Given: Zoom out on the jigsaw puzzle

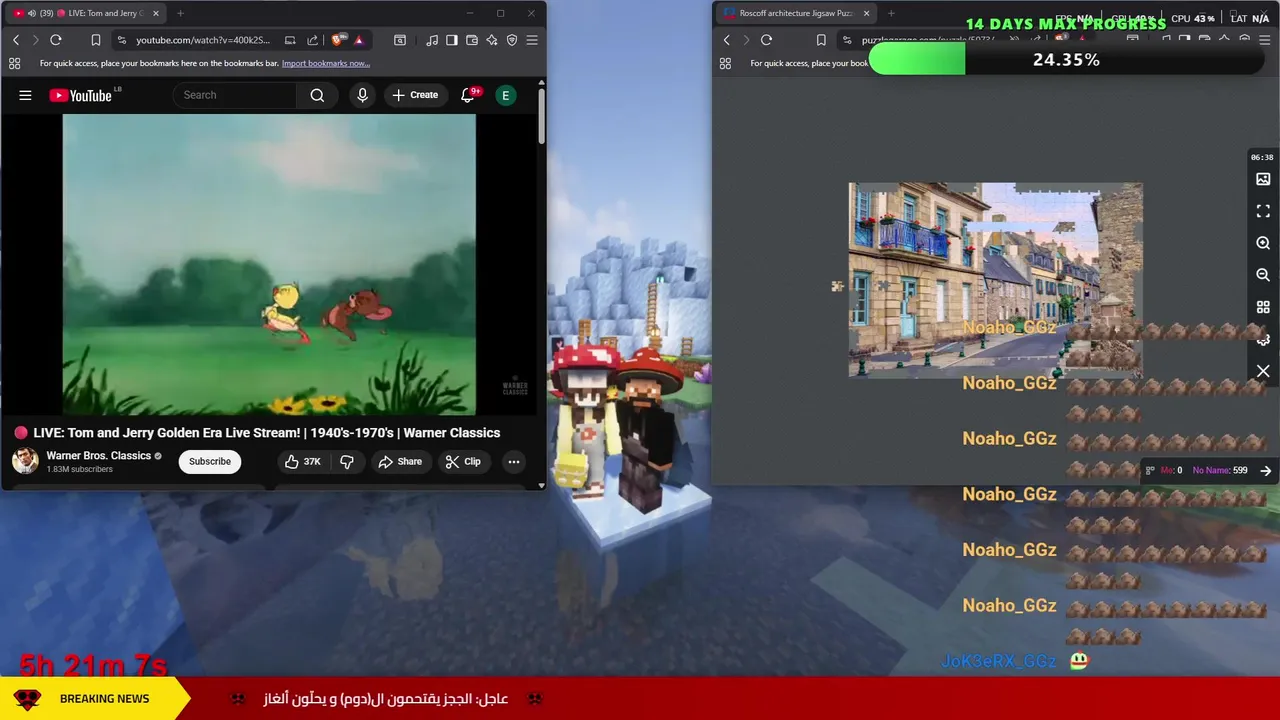Looking at the screenshot, I should tap(1263, 275).
